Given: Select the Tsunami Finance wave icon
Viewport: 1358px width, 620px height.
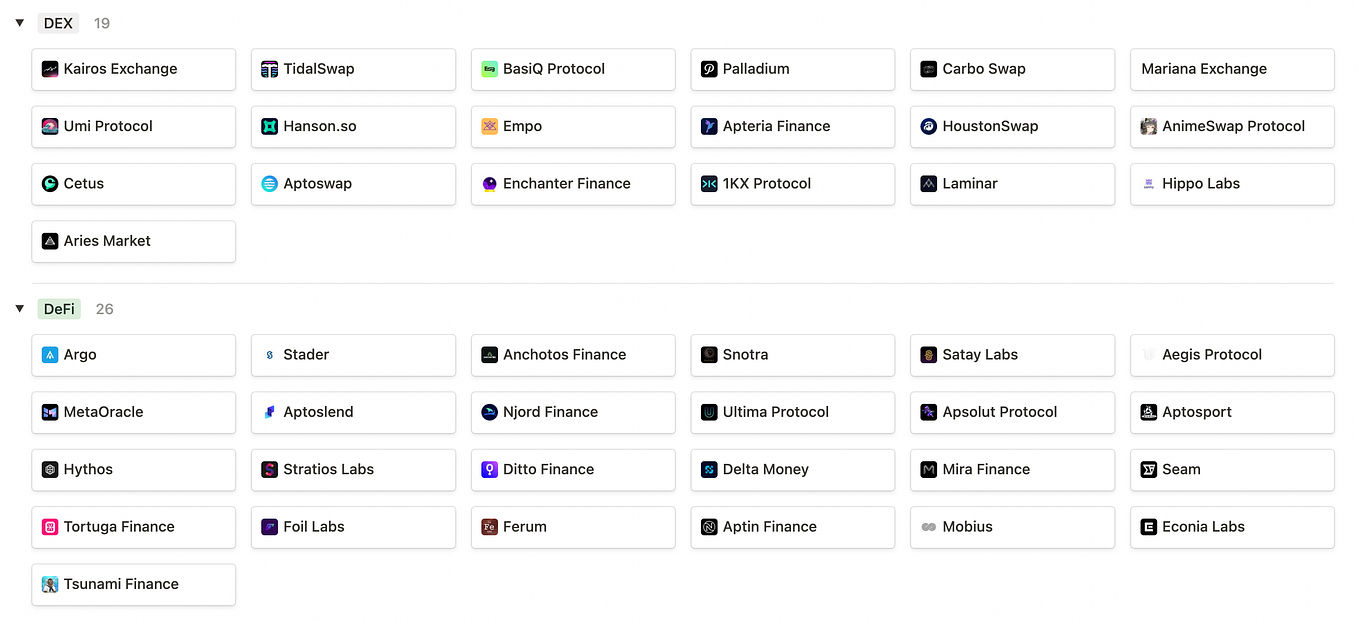Looking at the screenshot, I should pos(51,584).
